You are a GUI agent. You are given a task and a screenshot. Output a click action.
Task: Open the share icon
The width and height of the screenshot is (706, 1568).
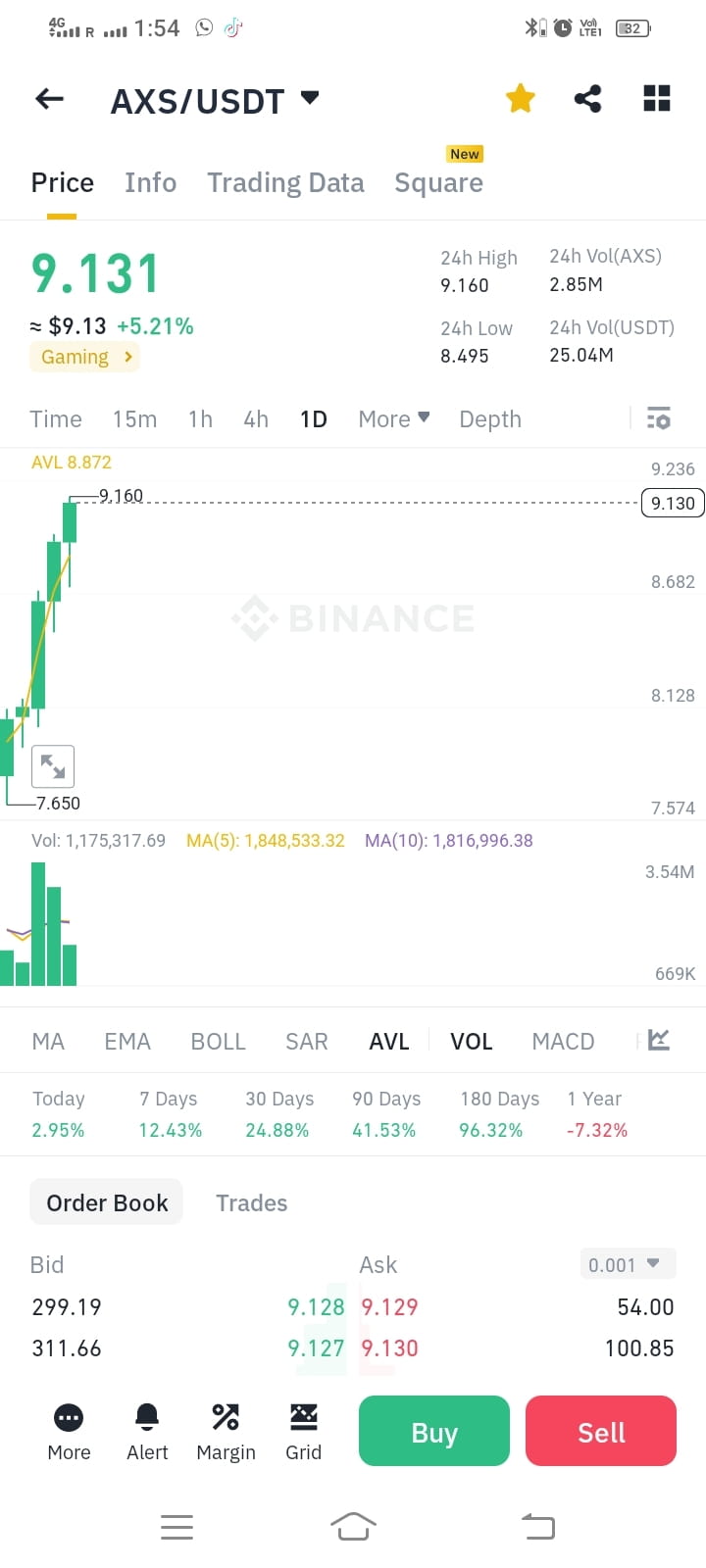[587, 98]
